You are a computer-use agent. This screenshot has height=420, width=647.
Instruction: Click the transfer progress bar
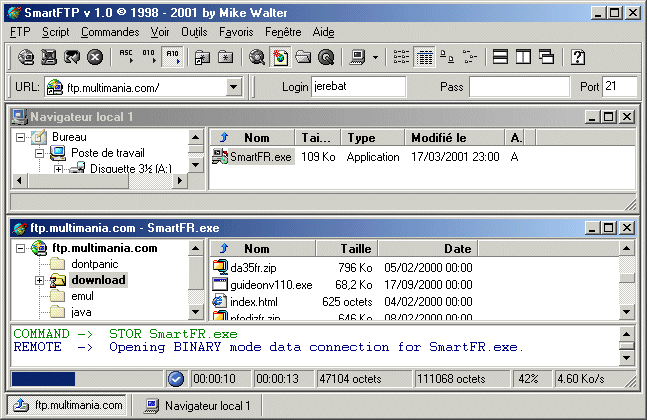coord(87,379)
